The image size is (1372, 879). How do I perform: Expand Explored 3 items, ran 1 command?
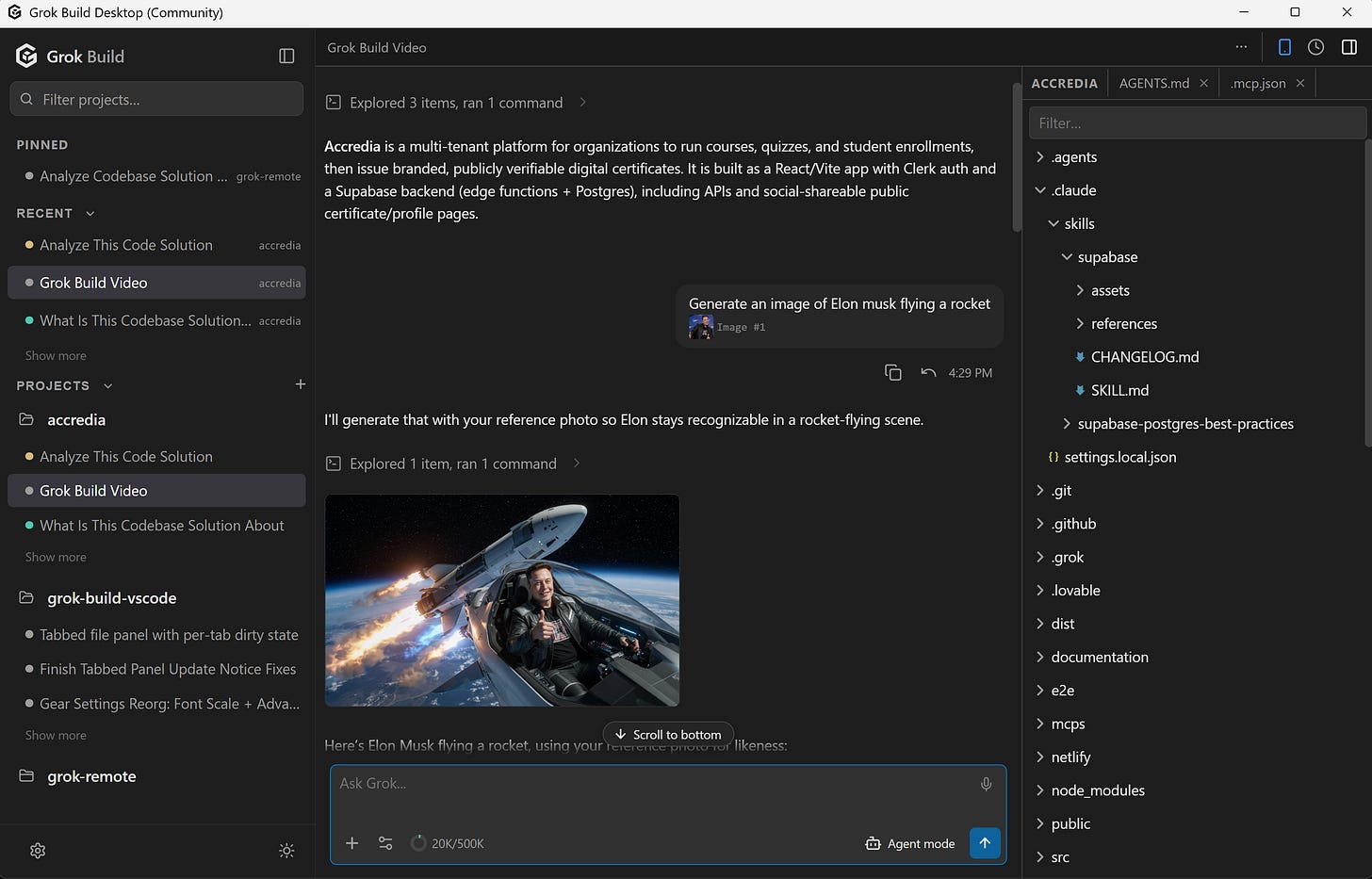coord(456,103)
